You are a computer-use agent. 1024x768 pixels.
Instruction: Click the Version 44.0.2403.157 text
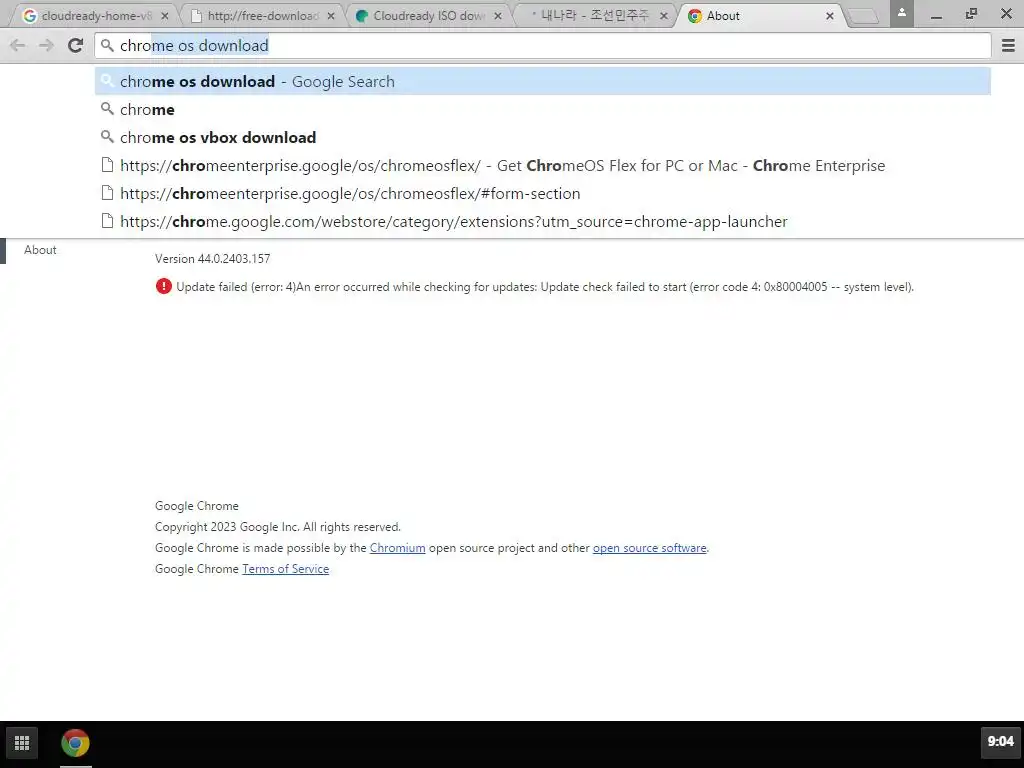point(212,259)
